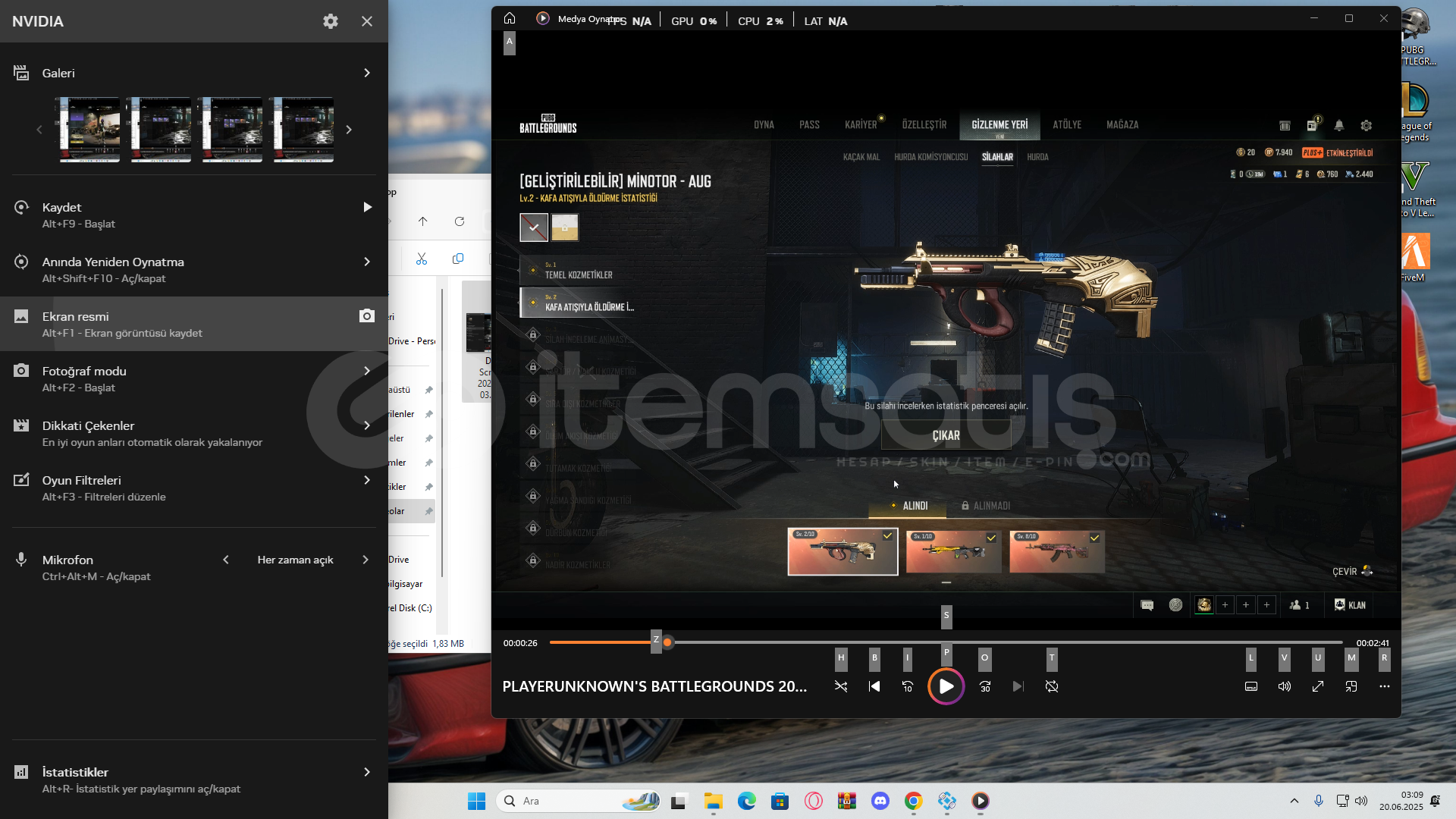This screenshot has width=1456, height=819.
Task: Seek using the video progress handle
Action: pyautogui.click(x=667, y=642)
